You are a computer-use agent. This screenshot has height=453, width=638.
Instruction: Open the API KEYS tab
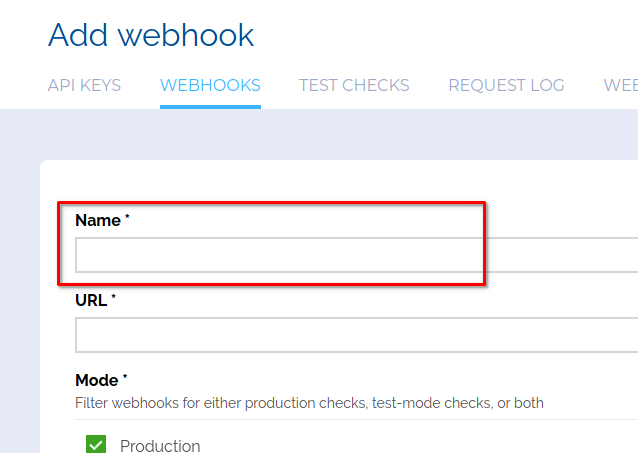tap(84, 85)
